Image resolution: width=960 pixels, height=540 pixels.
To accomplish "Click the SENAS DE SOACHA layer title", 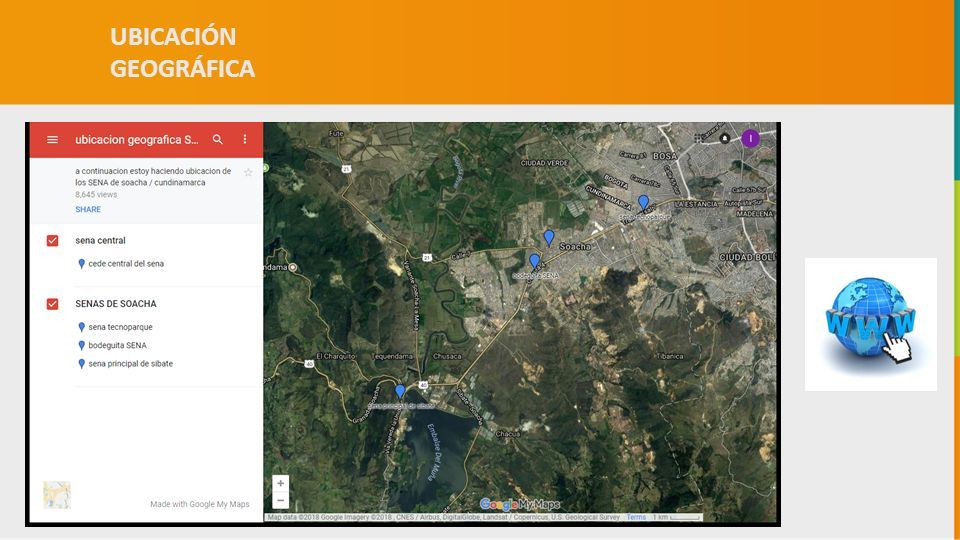I will pyautogui.click(x=116, y=304).
